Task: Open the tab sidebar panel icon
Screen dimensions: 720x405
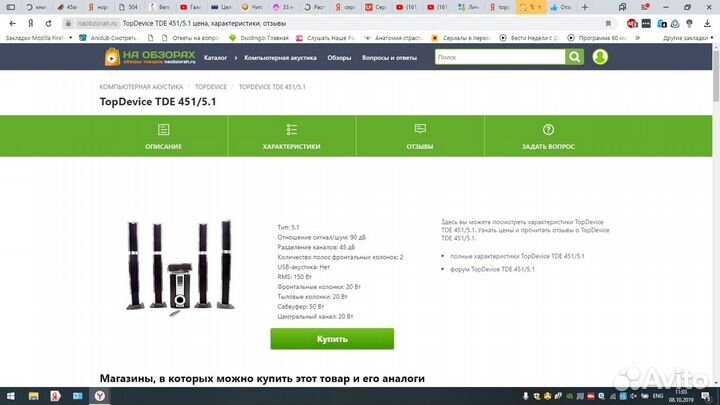Action: (11, 7)
